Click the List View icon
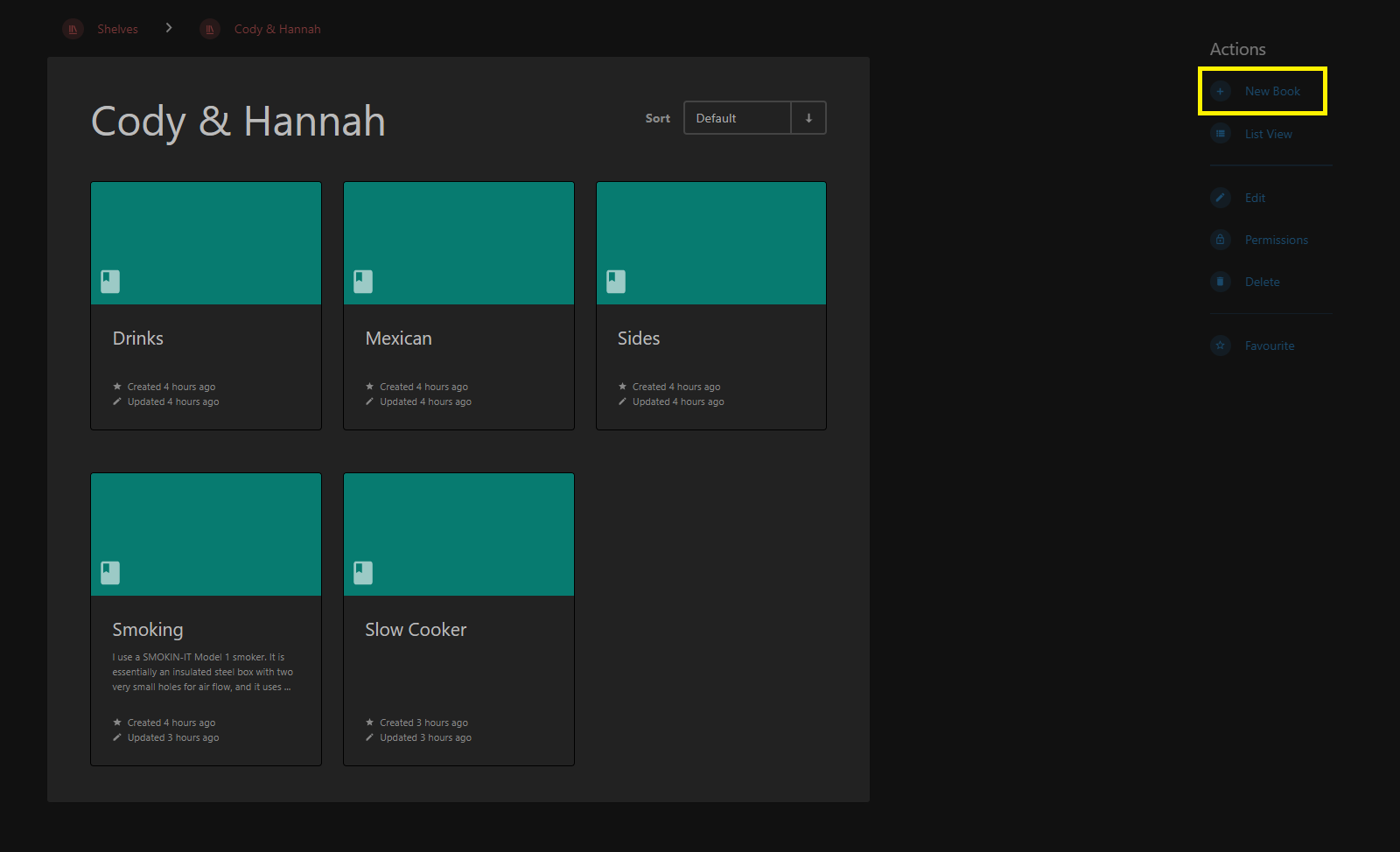The image size is (1400, 852). point(1220,134)
